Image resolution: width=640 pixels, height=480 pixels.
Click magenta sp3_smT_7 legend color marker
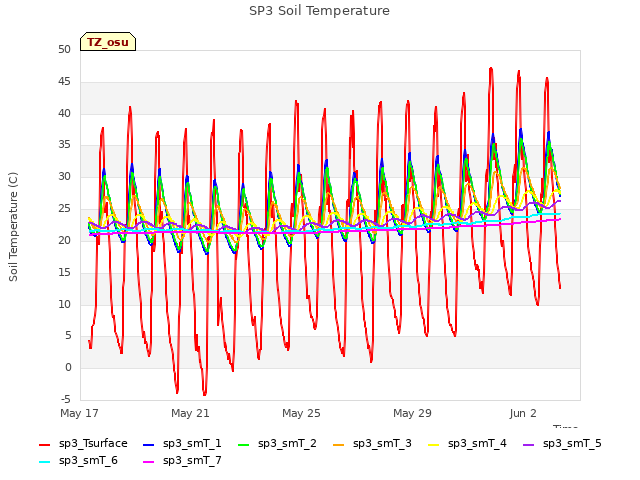coord(149,462)
